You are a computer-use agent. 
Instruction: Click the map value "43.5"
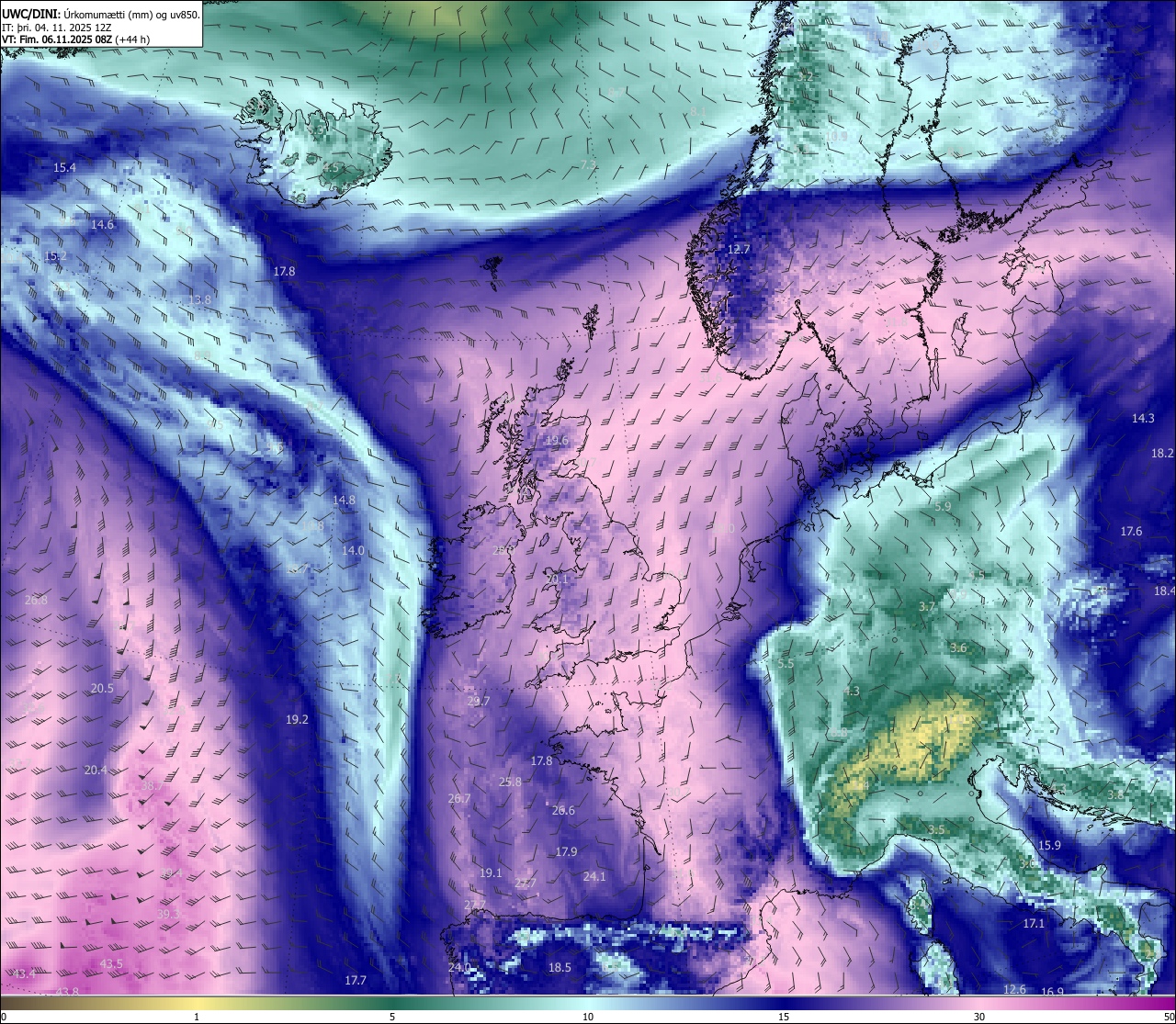[x=111, y=964]
